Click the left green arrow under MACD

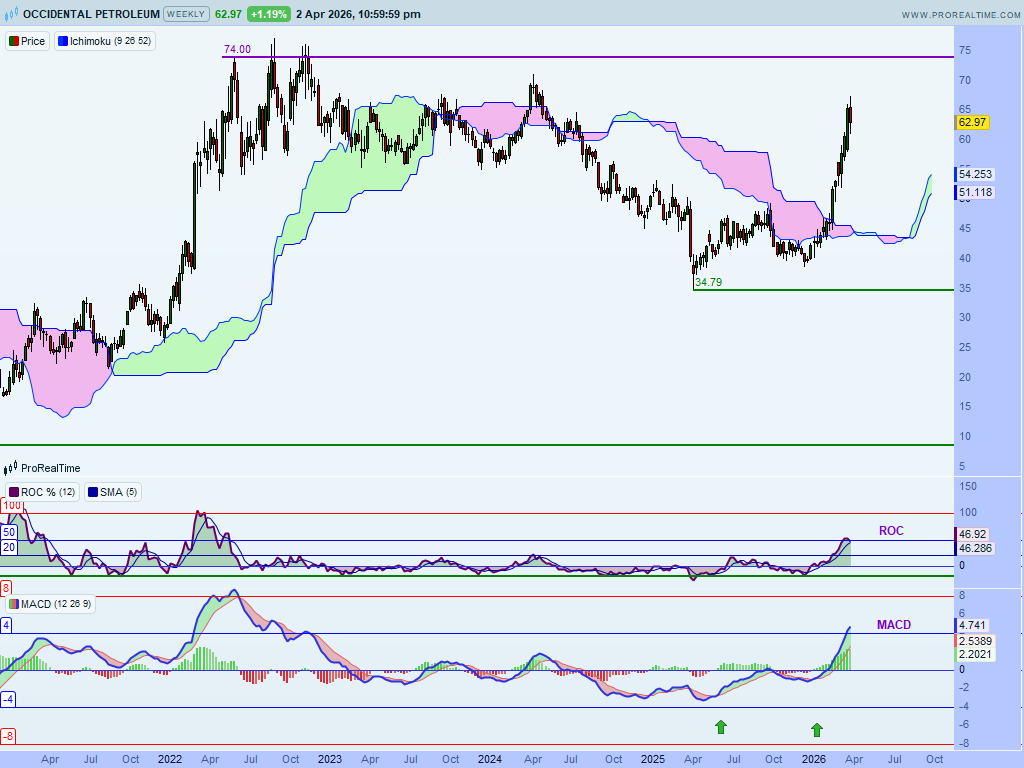720,727
